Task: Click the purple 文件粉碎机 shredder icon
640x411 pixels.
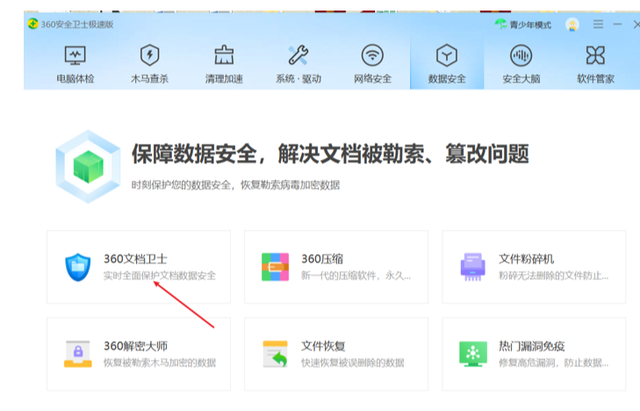Action: (473, 267)
